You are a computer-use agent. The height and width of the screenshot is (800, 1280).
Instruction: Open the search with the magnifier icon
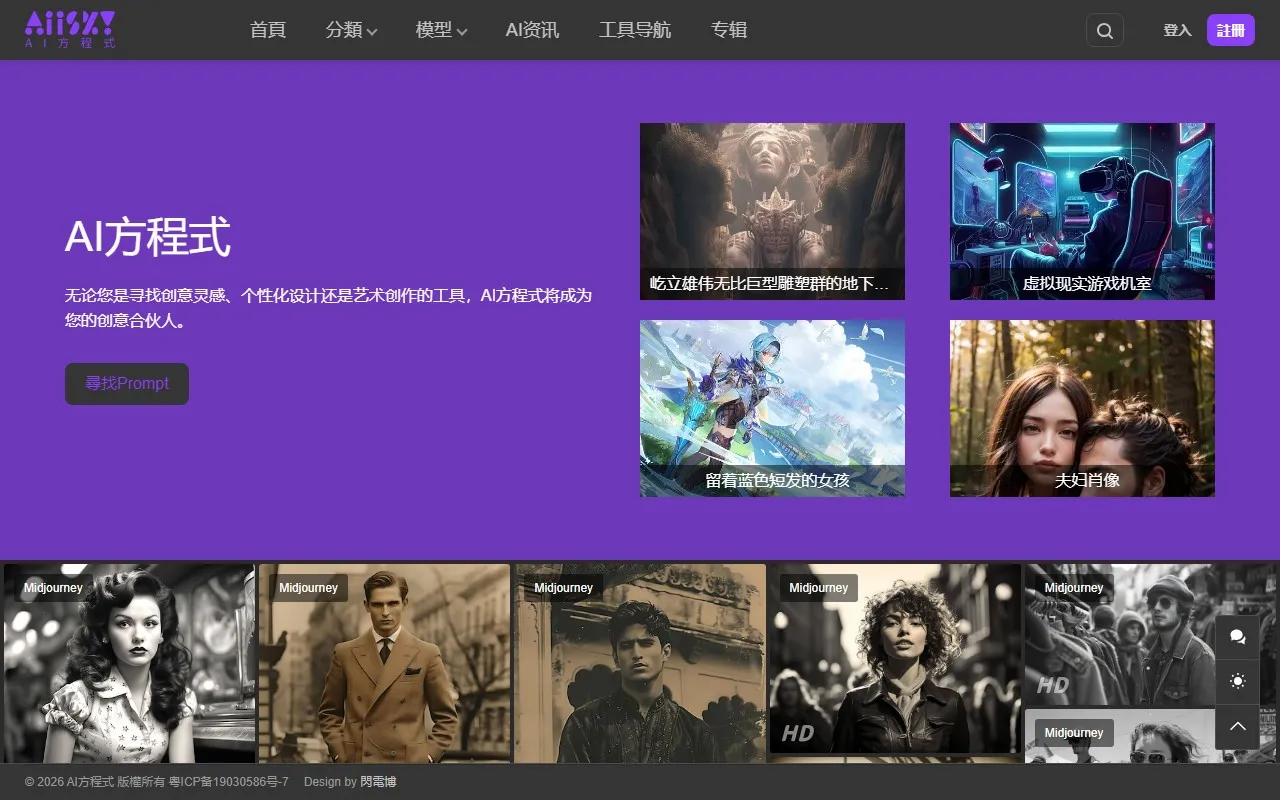tap(1104, 30)
